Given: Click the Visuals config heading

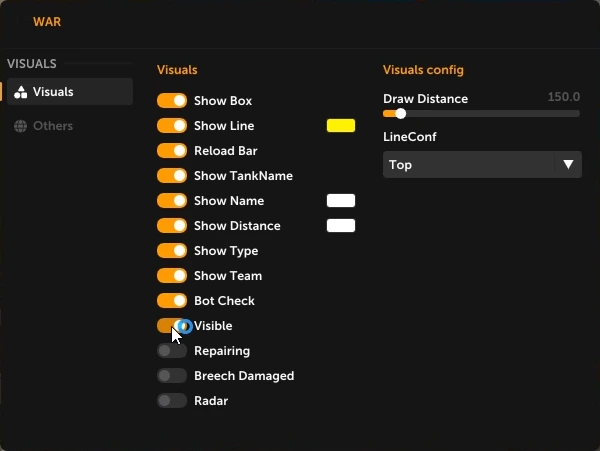Looking at the screenshot, I should tap(423, 70).
